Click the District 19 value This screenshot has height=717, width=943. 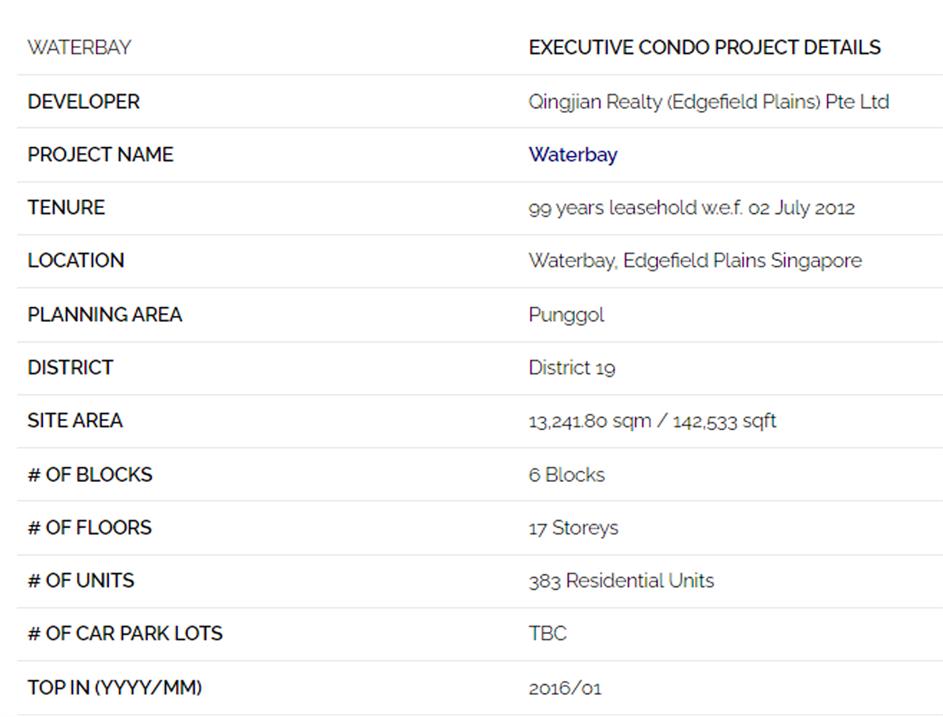point(572,368)
